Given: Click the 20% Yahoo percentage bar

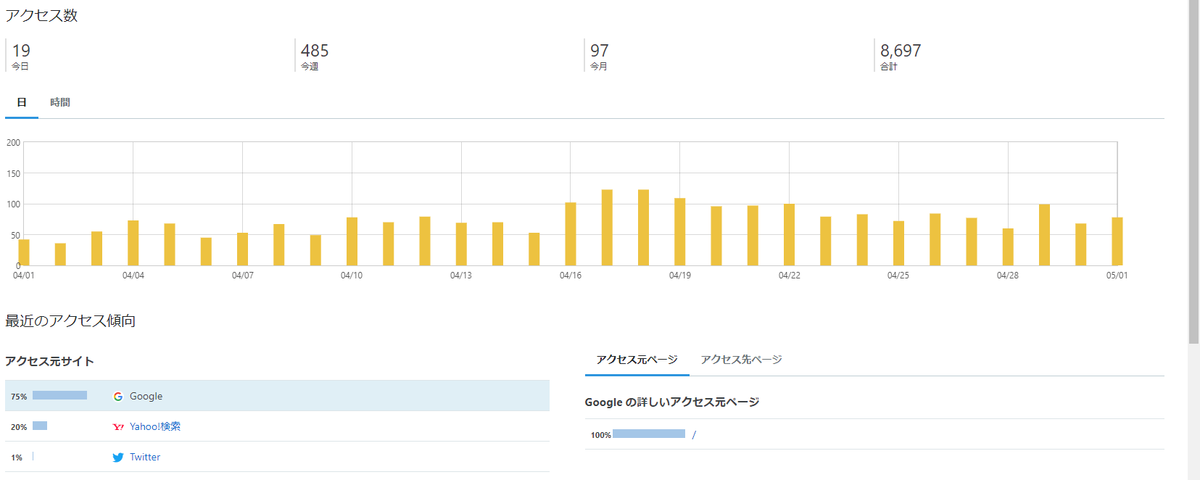Looking at the screenshot, I should click(x=40, y=425).
